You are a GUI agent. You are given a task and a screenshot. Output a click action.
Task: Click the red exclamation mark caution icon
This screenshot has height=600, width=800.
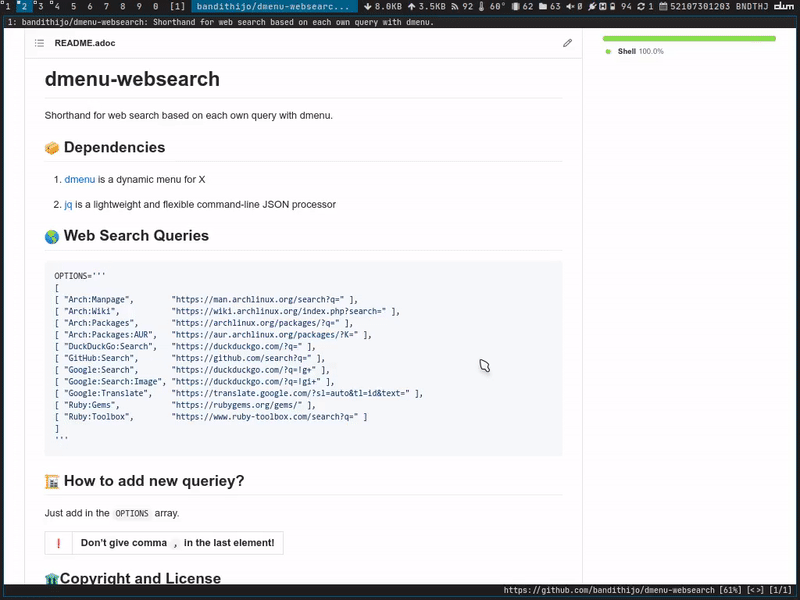point(58,543)
